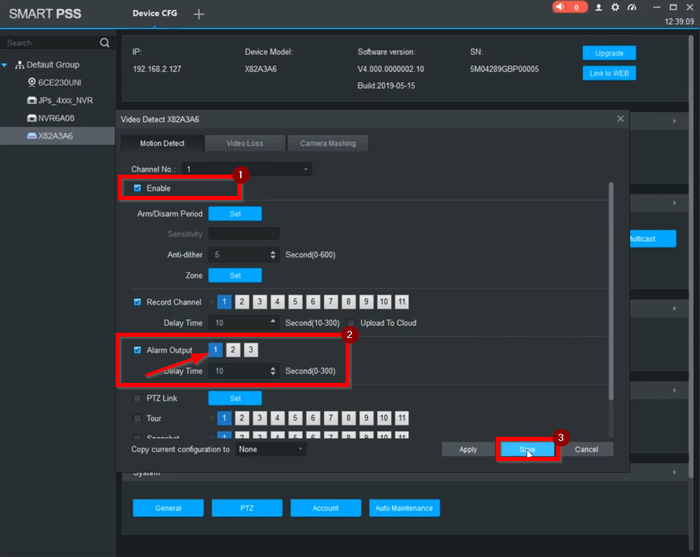
Task: Open the settings gear icon
Action: tap(615, 7)
